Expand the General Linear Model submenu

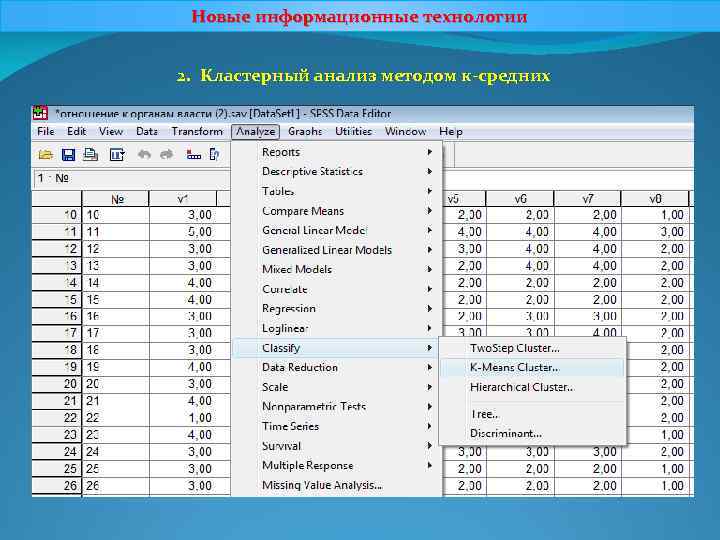pos(337,231)
